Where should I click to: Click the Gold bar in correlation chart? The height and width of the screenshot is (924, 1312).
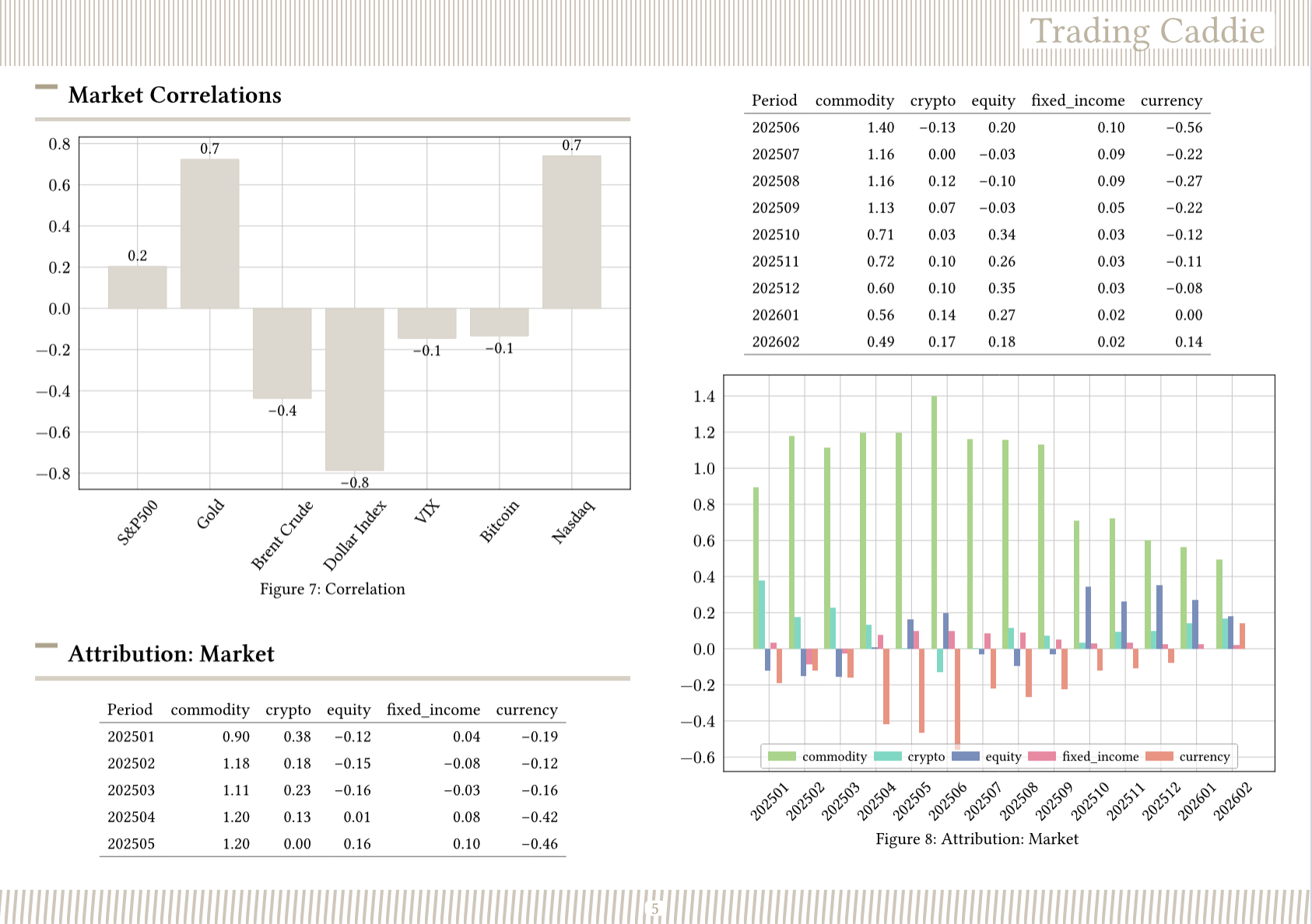point(209,233)
